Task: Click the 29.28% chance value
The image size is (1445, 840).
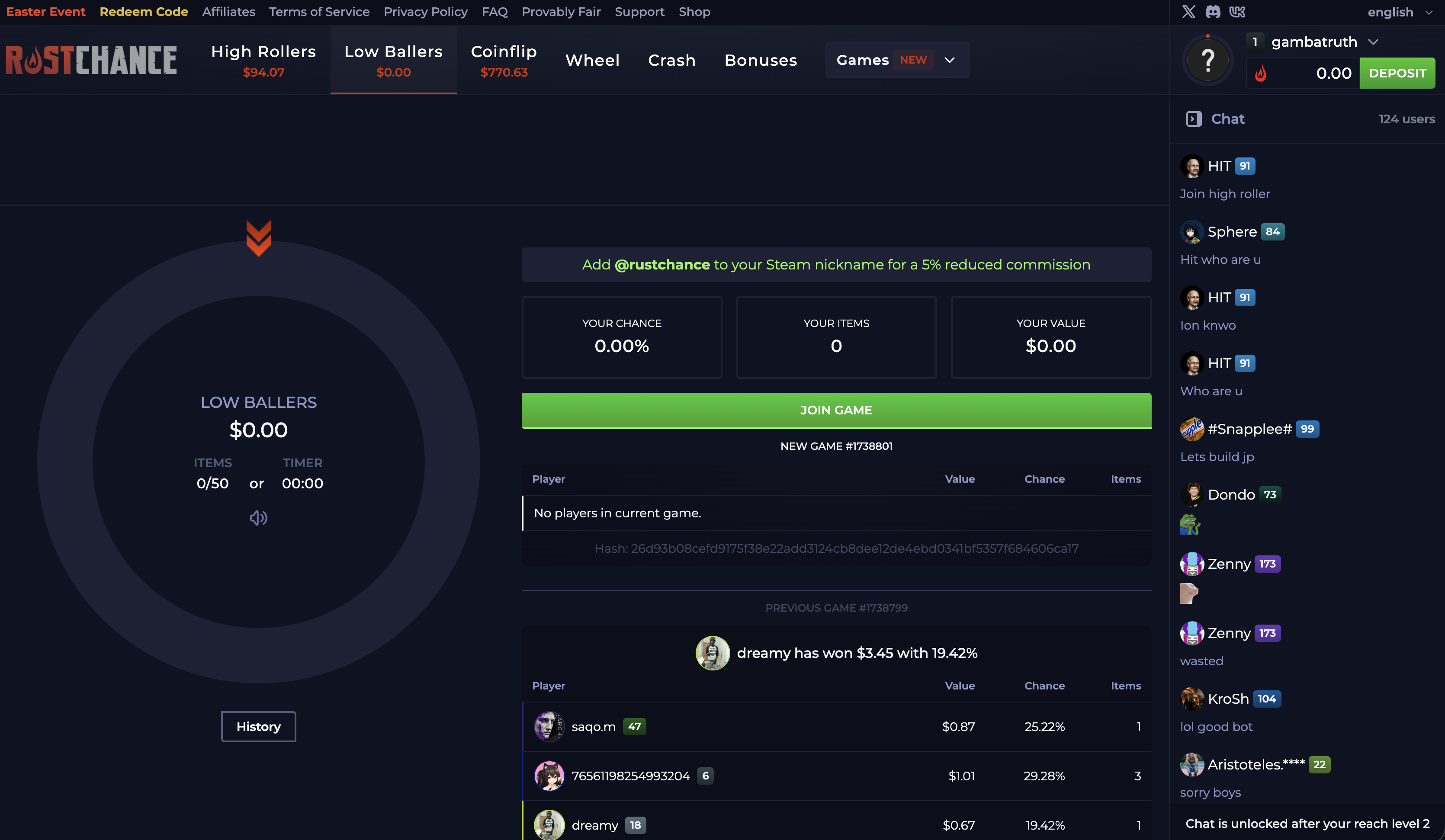Action: click(x=1044, y=776)
